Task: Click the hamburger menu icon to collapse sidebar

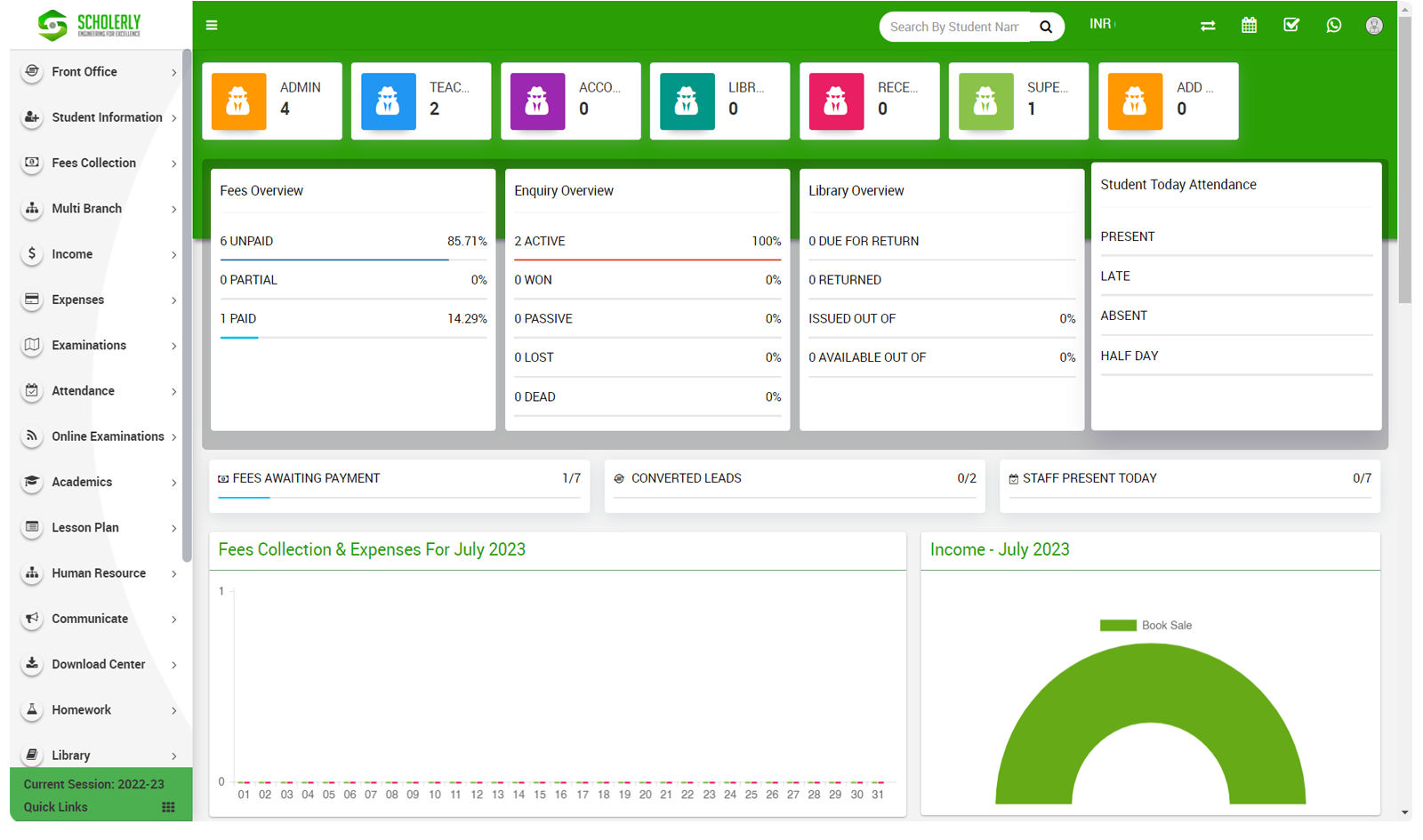Action: pos(212,25)
